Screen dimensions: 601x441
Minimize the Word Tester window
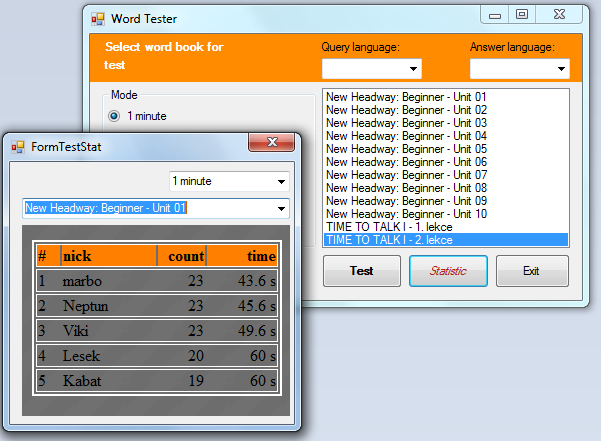[x=494, y=14]
